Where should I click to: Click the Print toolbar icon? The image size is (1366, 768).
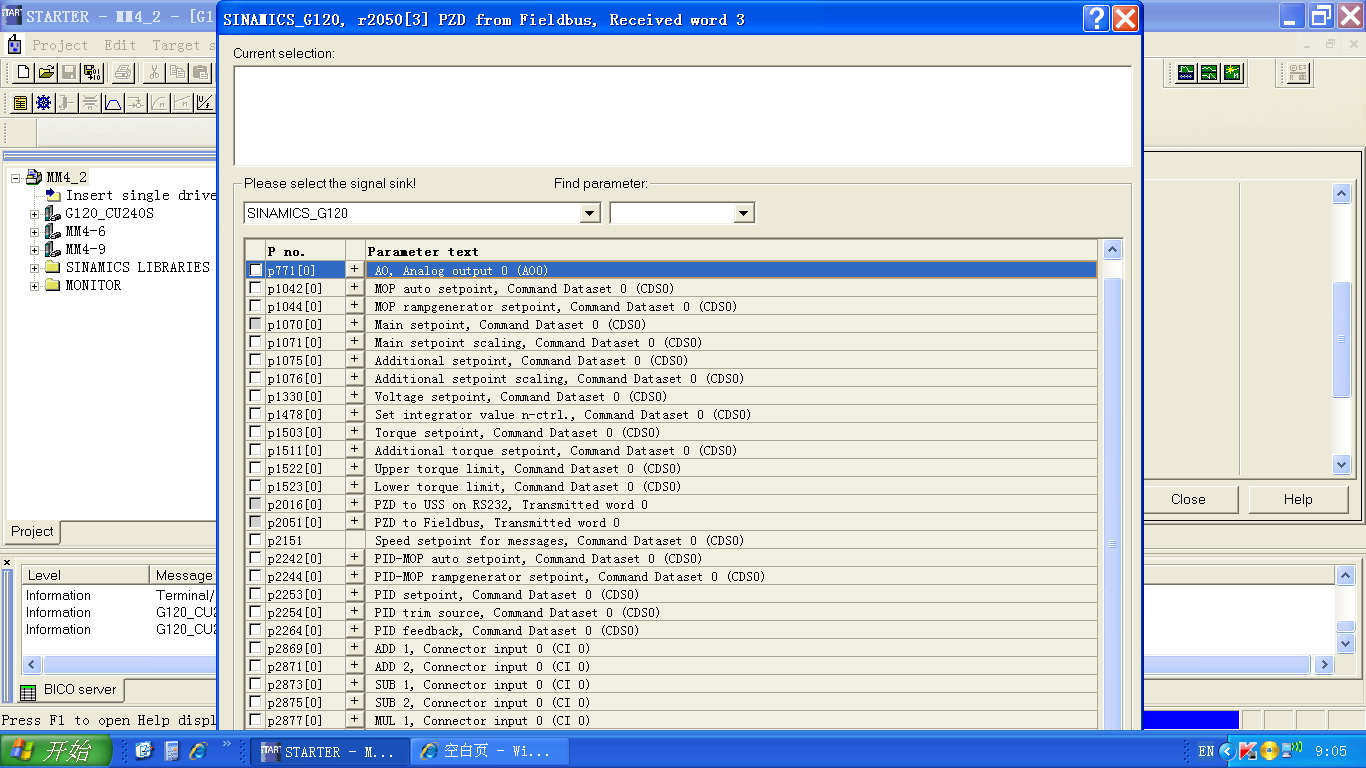click(123, 72)
